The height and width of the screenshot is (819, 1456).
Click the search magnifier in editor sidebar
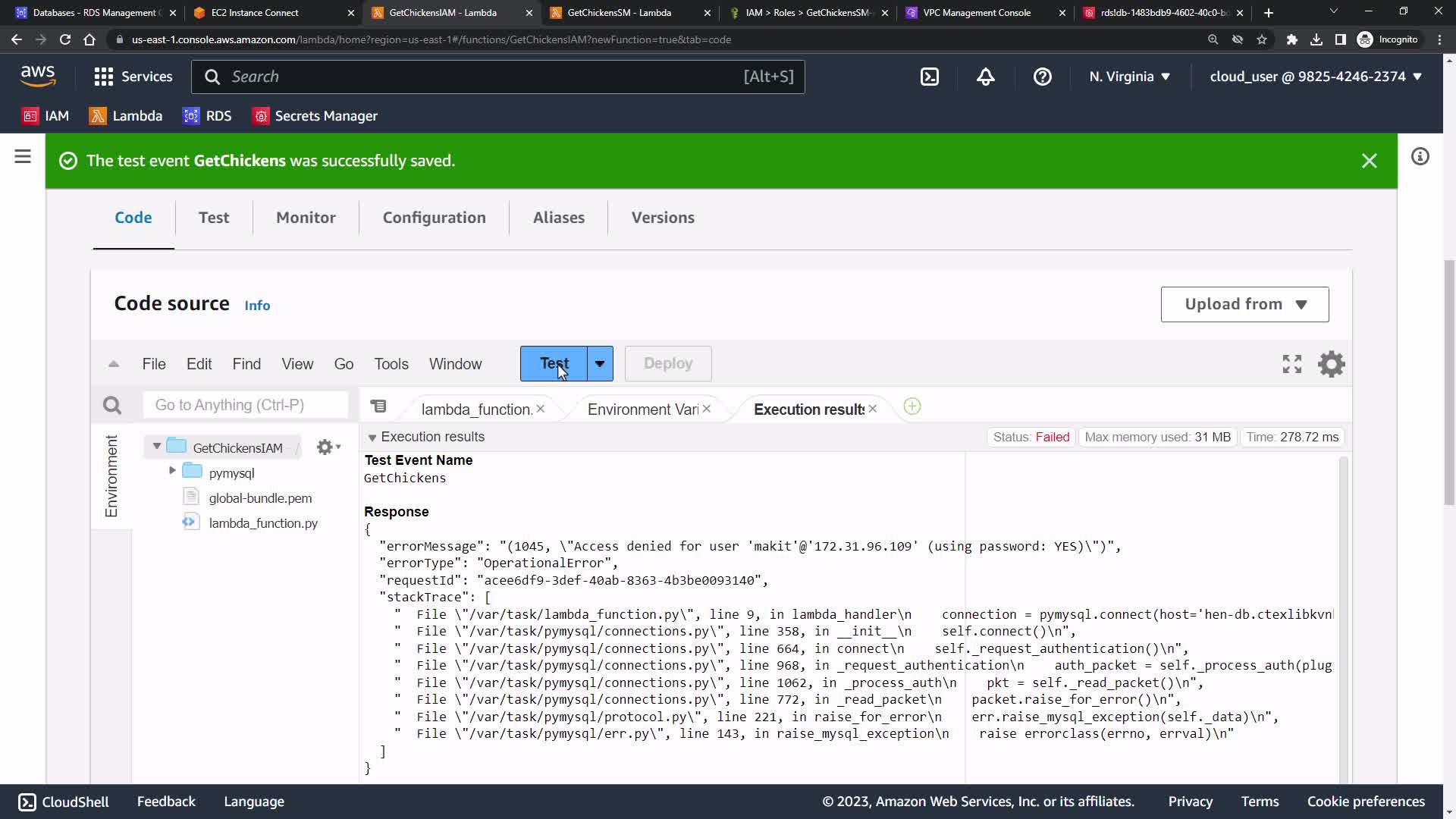pyautogui.click(x=112, y=406)
